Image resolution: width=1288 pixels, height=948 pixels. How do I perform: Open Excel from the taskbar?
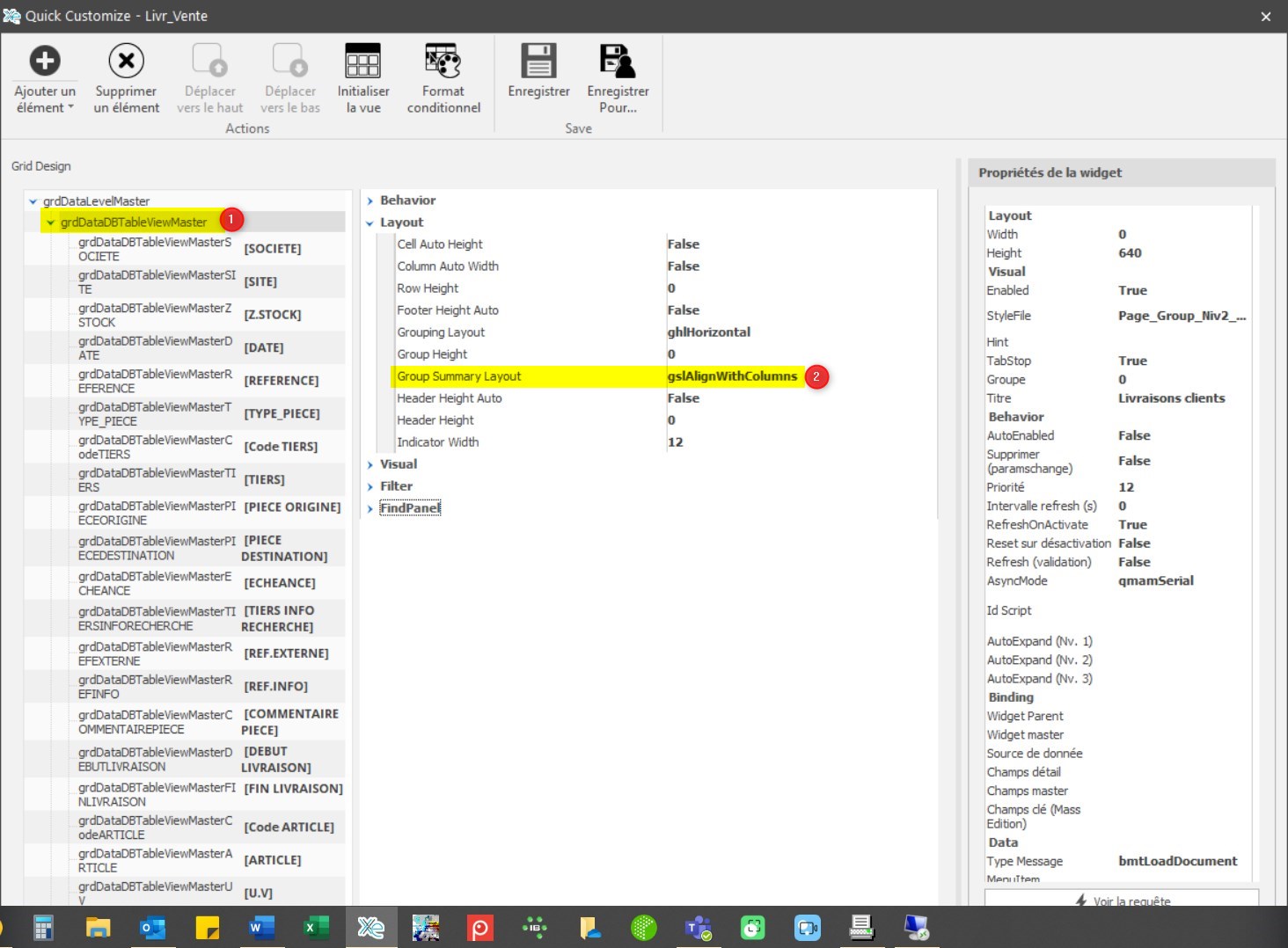pyautogui.click(x=316, y=928)
